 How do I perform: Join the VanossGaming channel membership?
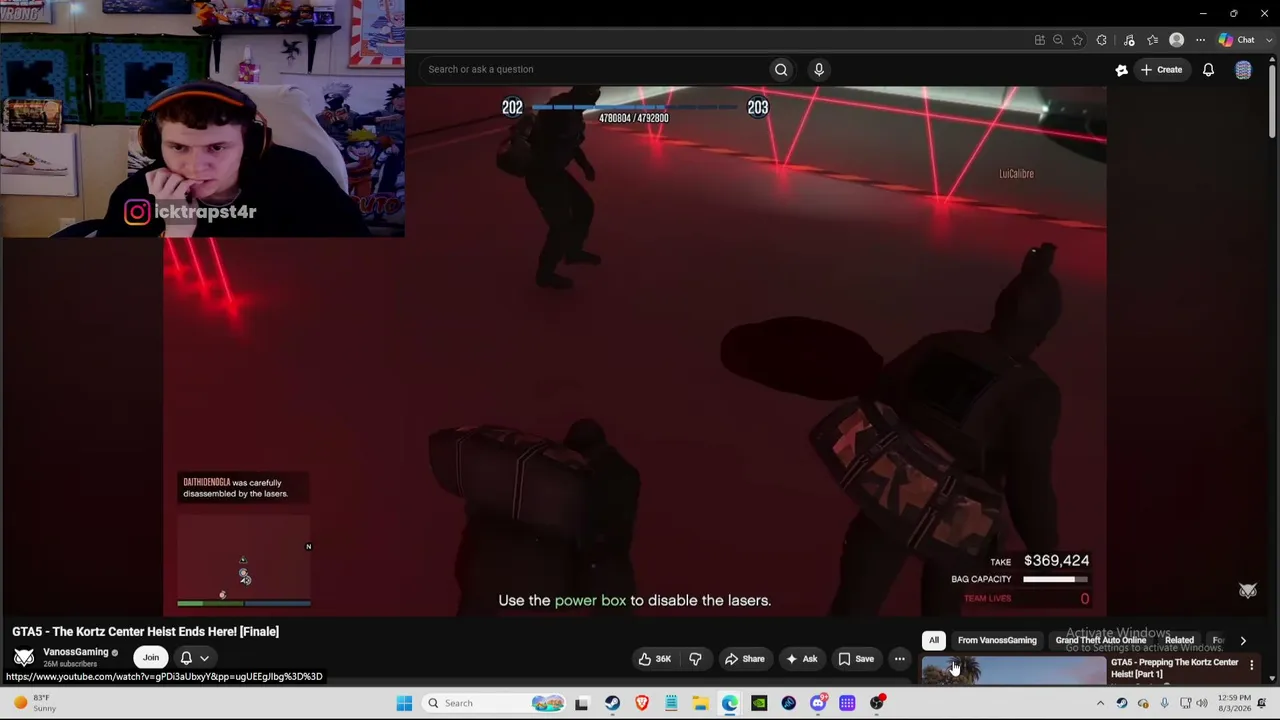[x=150, y=658]
